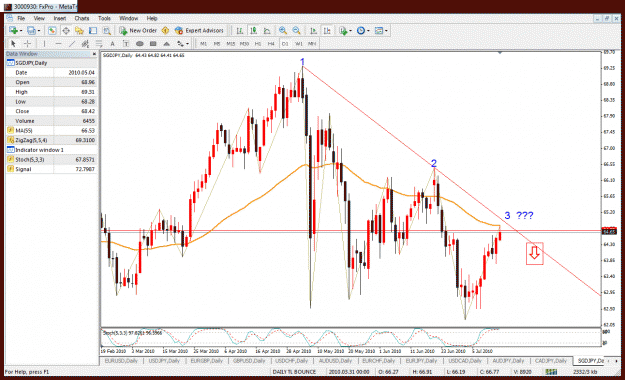This screenshot has height=380, width=625.
Task: Open the Help menu
Action: click(x=152, y=18)
